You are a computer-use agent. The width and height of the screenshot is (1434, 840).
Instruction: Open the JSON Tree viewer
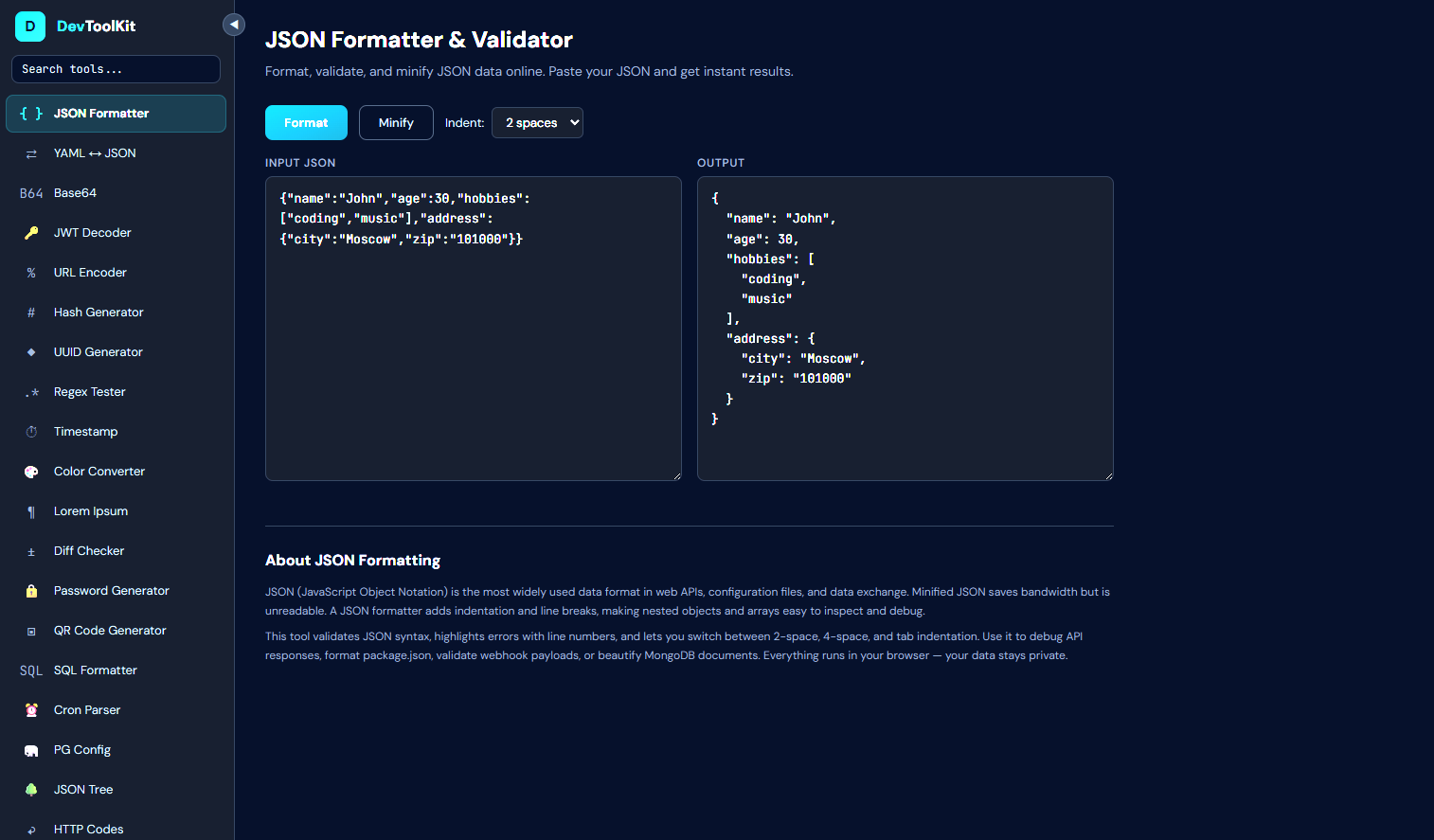[x=82, y=789]
